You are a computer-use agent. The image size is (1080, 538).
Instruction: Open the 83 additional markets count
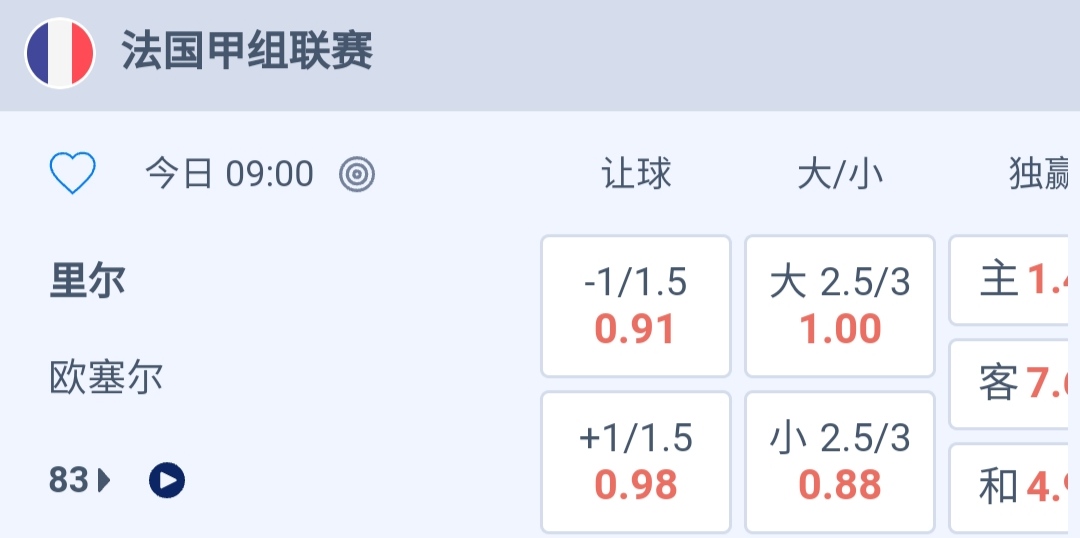69,481
